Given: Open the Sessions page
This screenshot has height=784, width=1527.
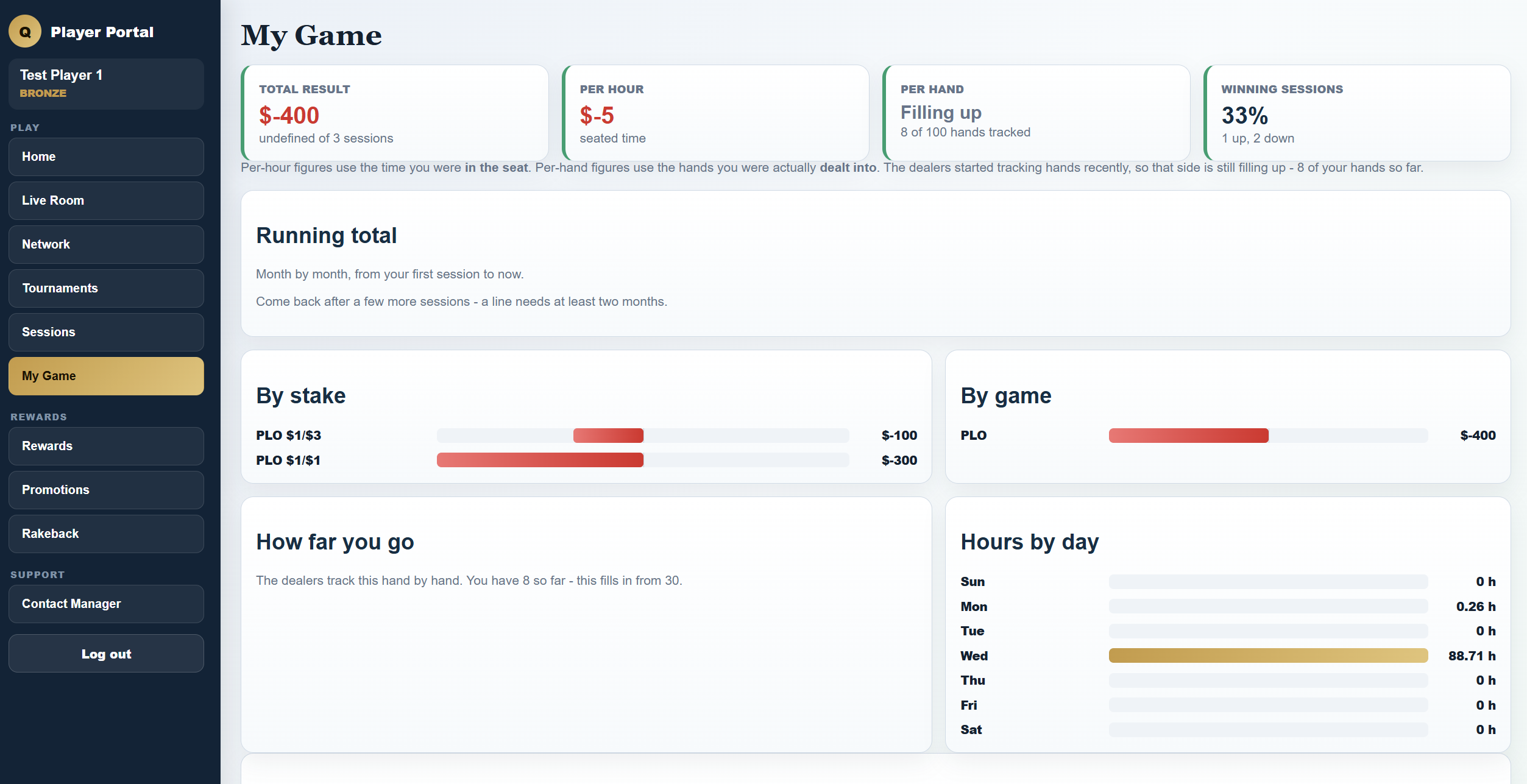Looking at the screenshot, I should click(106, 332).
